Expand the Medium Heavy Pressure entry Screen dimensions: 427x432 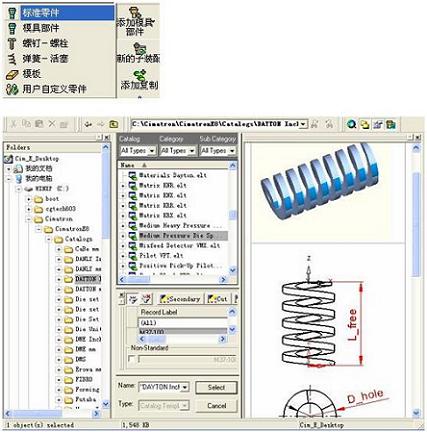tap(123, 226)
